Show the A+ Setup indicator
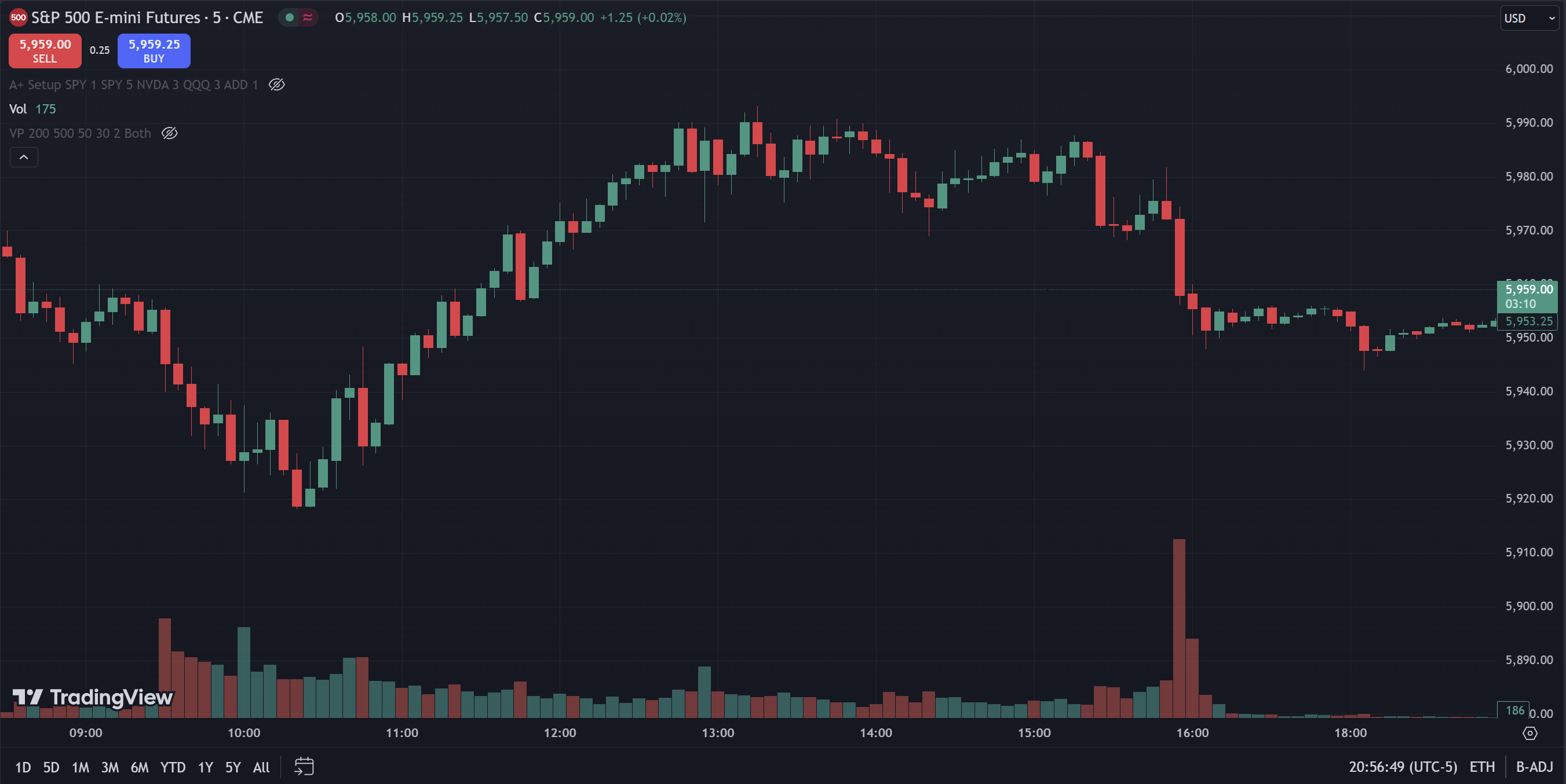The height and width of the screenshot is (784, 1566). 276,85
